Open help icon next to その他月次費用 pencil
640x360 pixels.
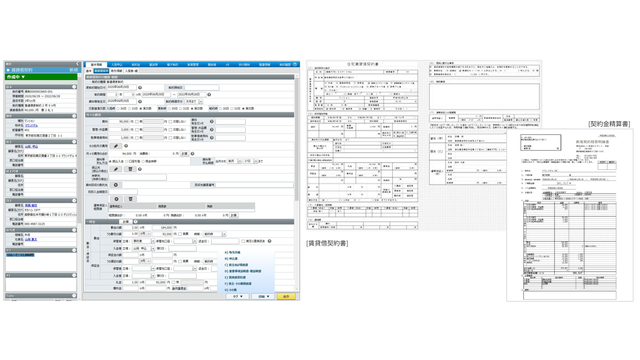point(126,146)
